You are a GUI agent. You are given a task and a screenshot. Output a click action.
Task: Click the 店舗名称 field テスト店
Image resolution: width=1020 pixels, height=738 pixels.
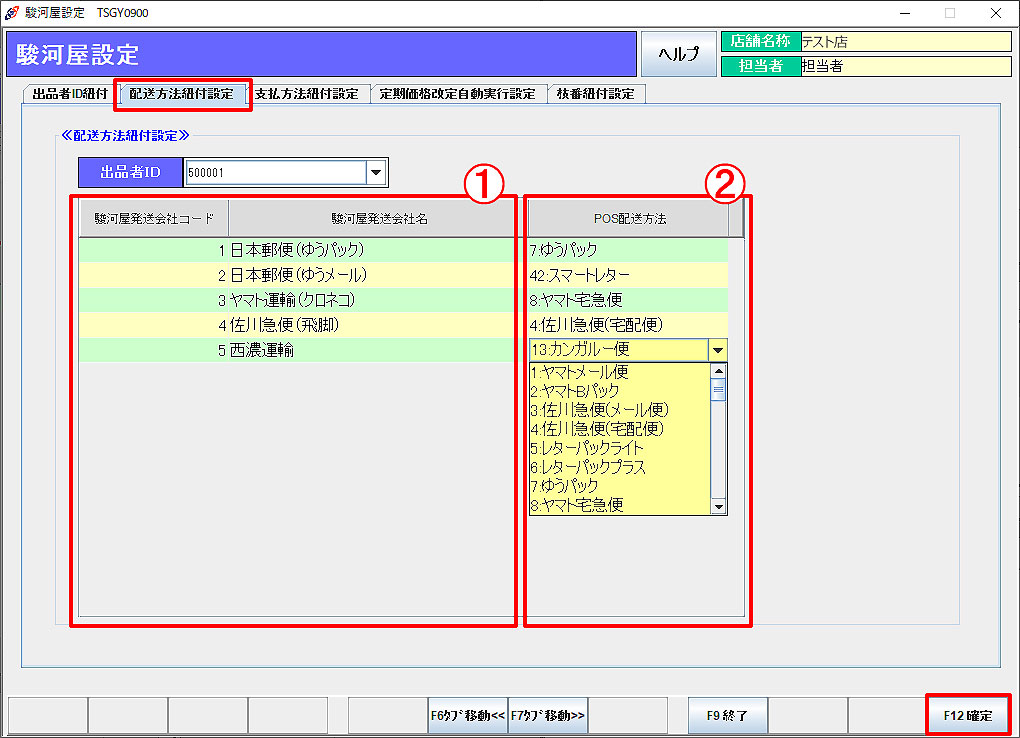tap(906, 42)
